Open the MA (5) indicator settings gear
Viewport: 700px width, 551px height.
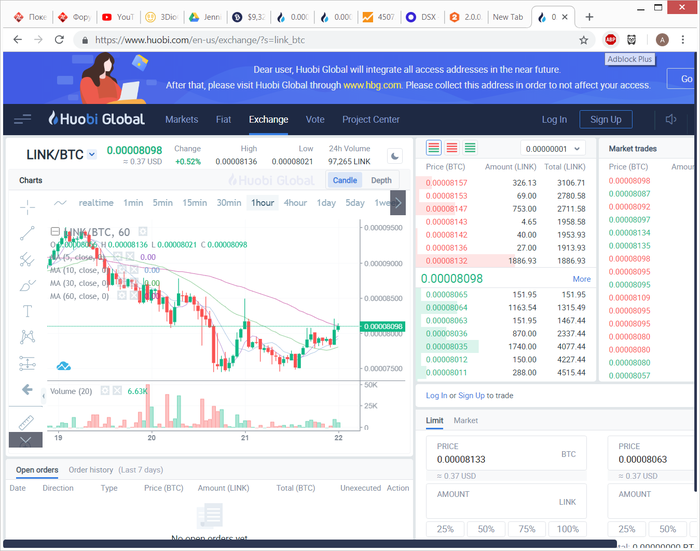coord(117,257)
